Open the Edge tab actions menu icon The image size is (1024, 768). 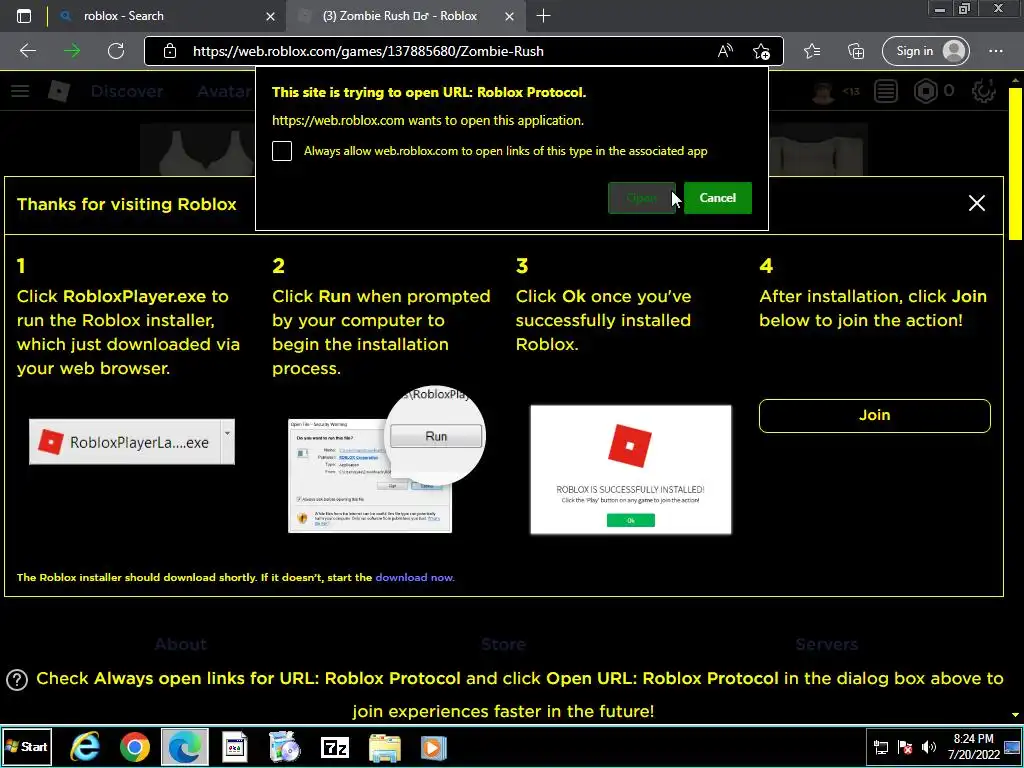24,16
